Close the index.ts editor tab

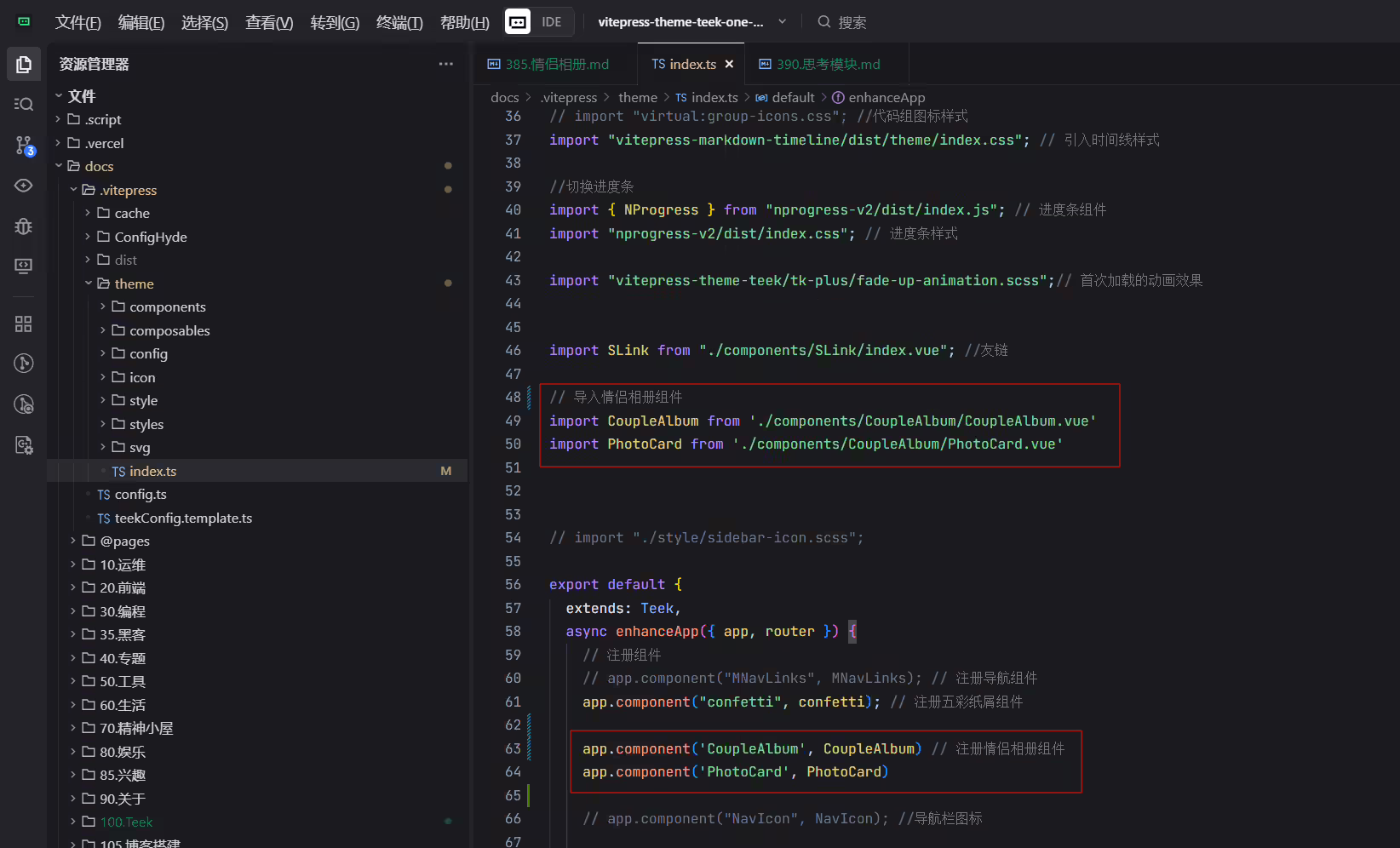(x=729, y=65)
